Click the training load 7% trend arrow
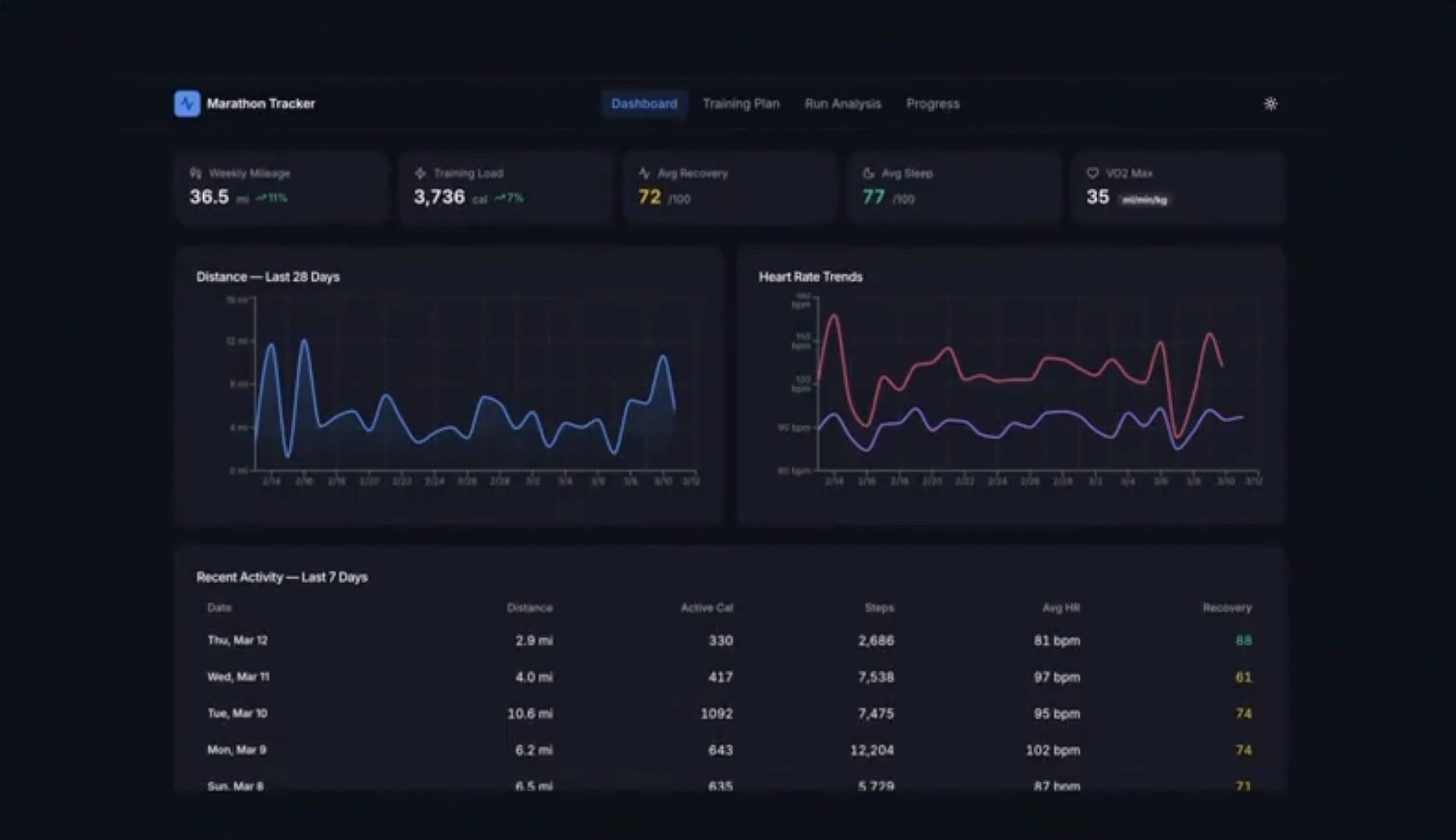1456x840 pixels. tap(500, 198)
